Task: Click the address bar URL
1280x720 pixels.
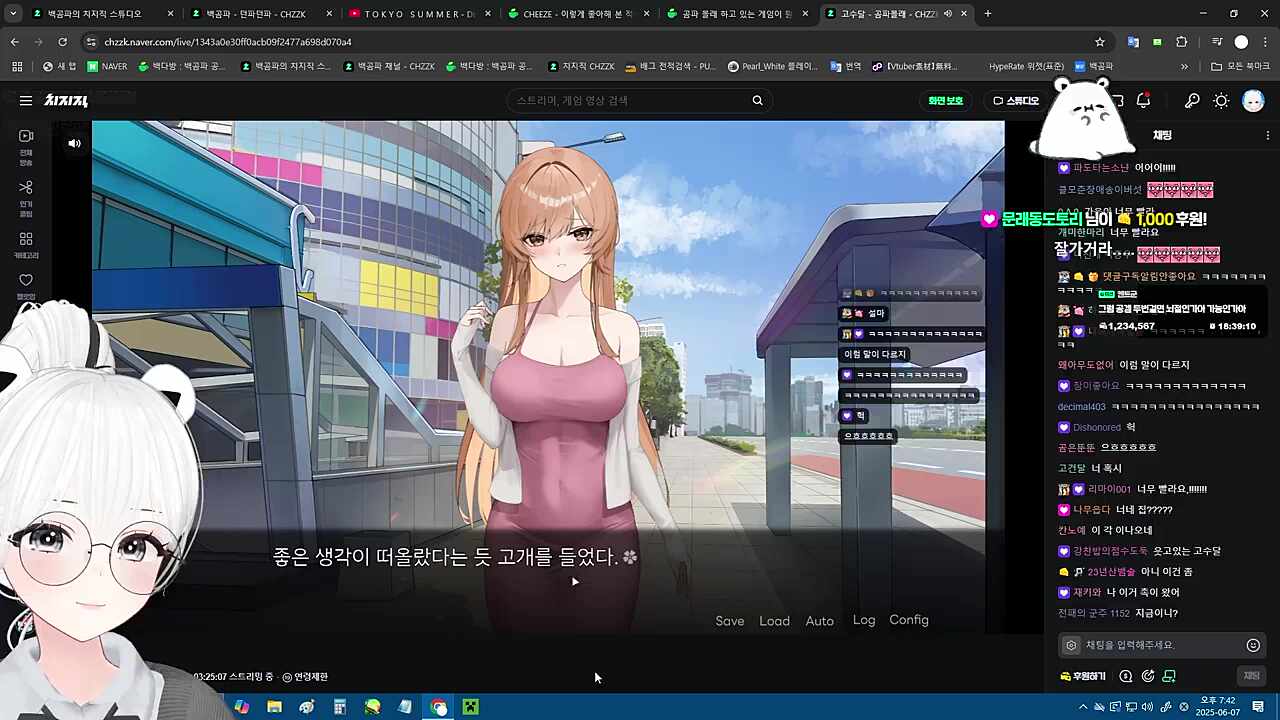Action: click(x=228, y=42)
